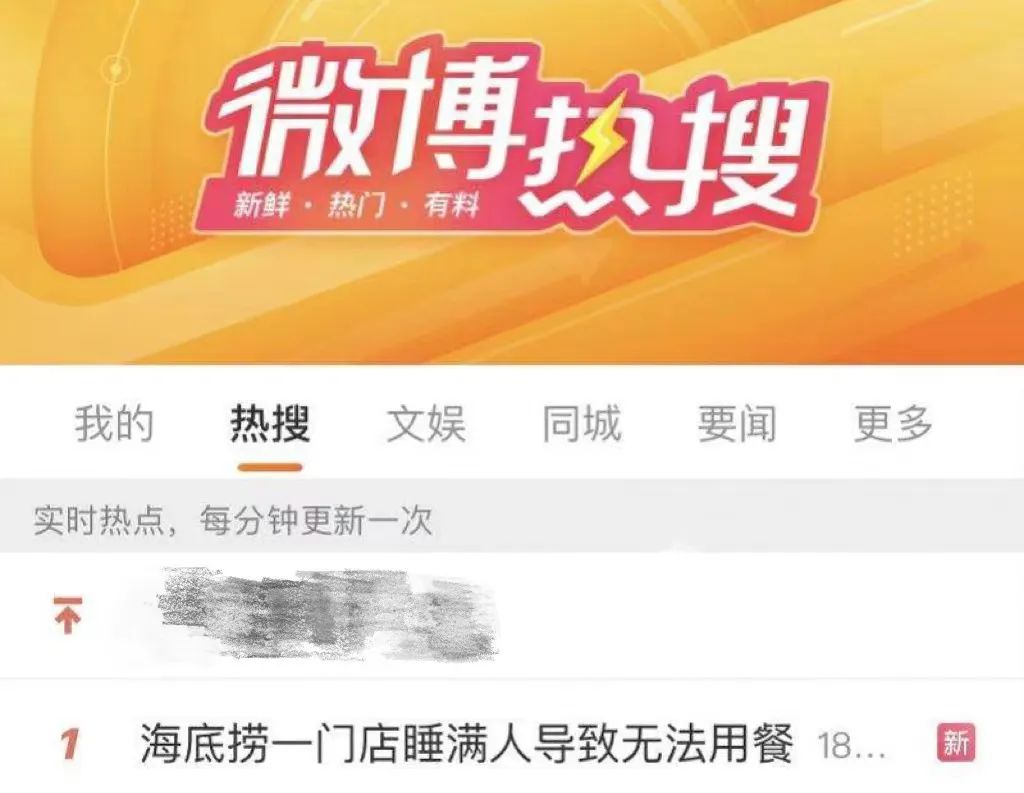
Task: Click the 新鲜·热门·有料 tagline
Action: point(357,206)
